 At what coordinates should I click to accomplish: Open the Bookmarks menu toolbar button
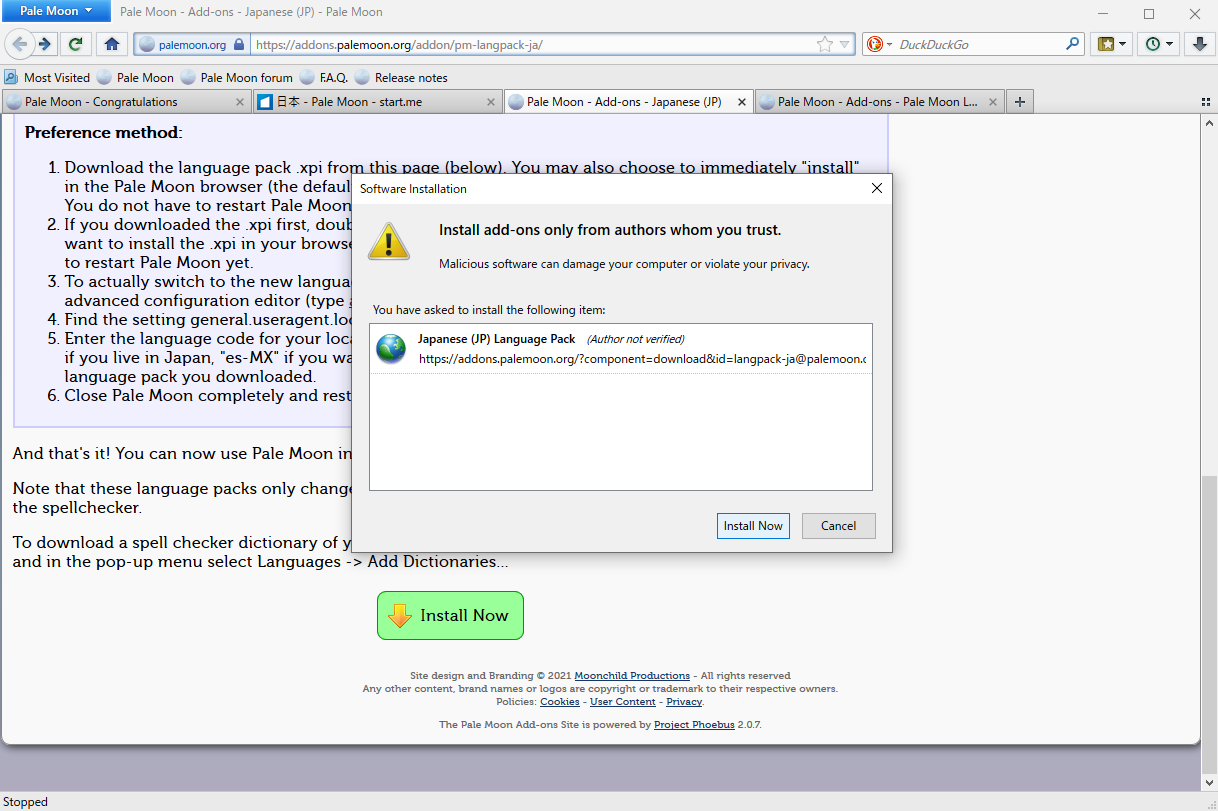click(1112, 44)
